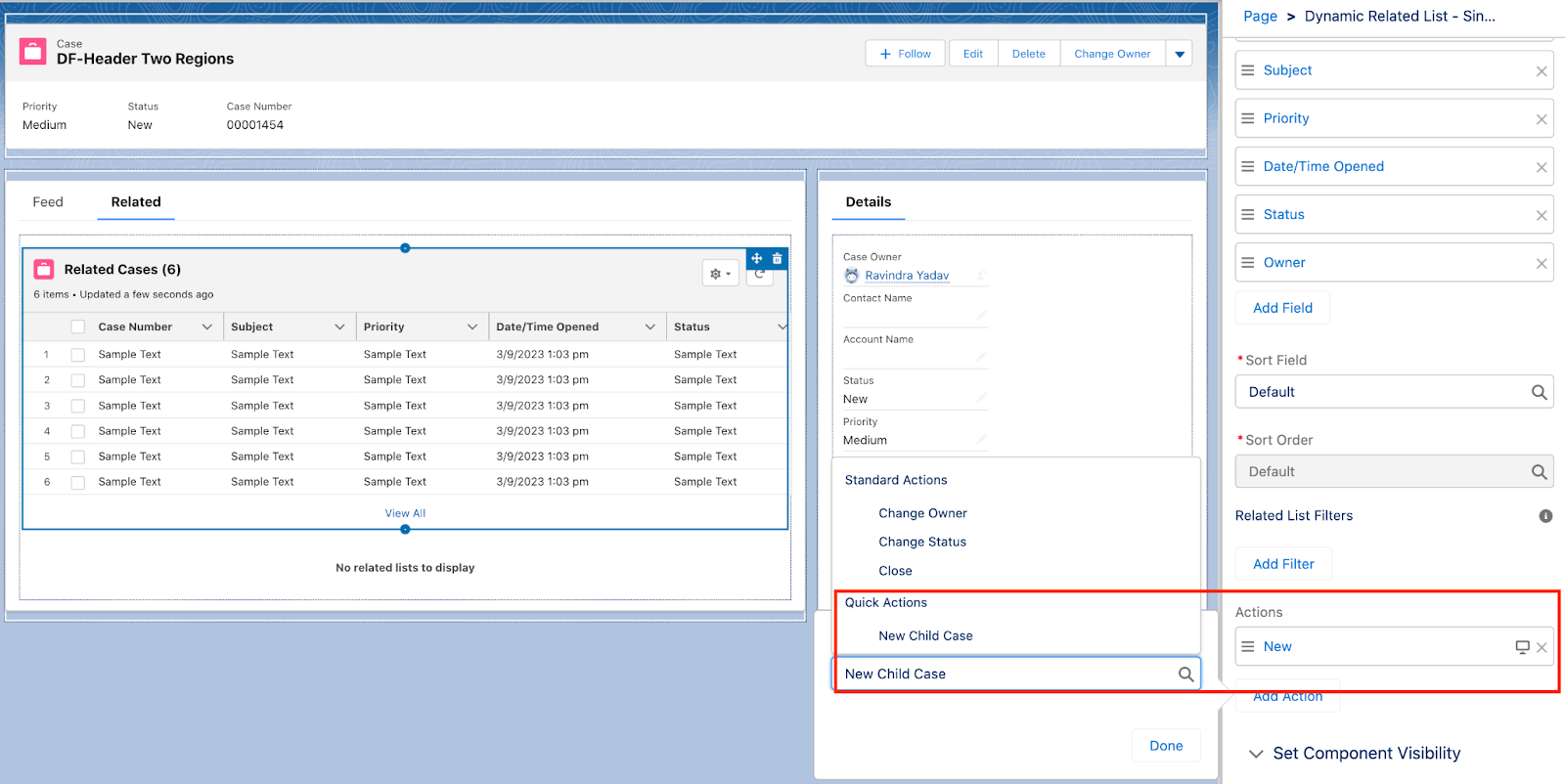
Task: Open the Sort Order lookup
Action: point(1394,471)
